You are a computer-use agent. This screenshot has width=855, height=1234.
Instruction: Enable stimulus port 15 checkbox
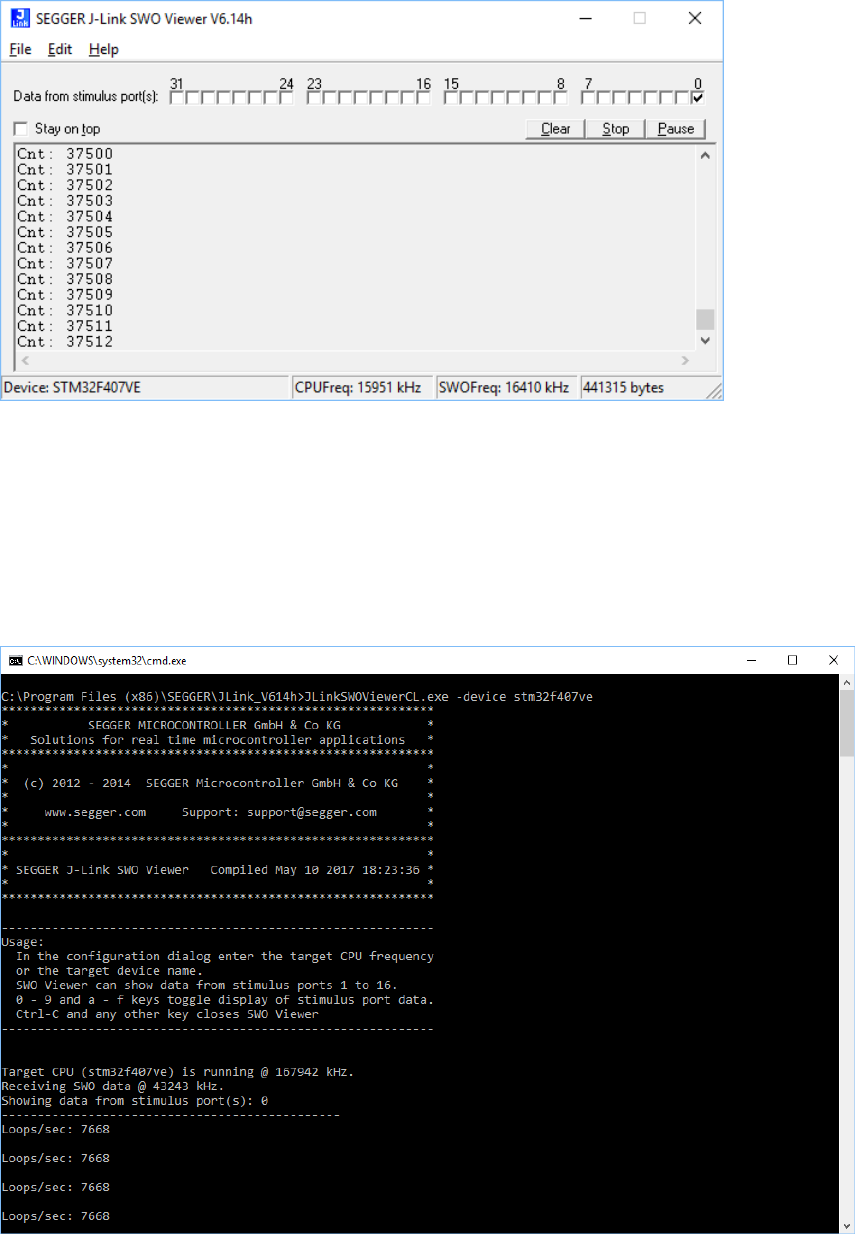pos(450,98)
